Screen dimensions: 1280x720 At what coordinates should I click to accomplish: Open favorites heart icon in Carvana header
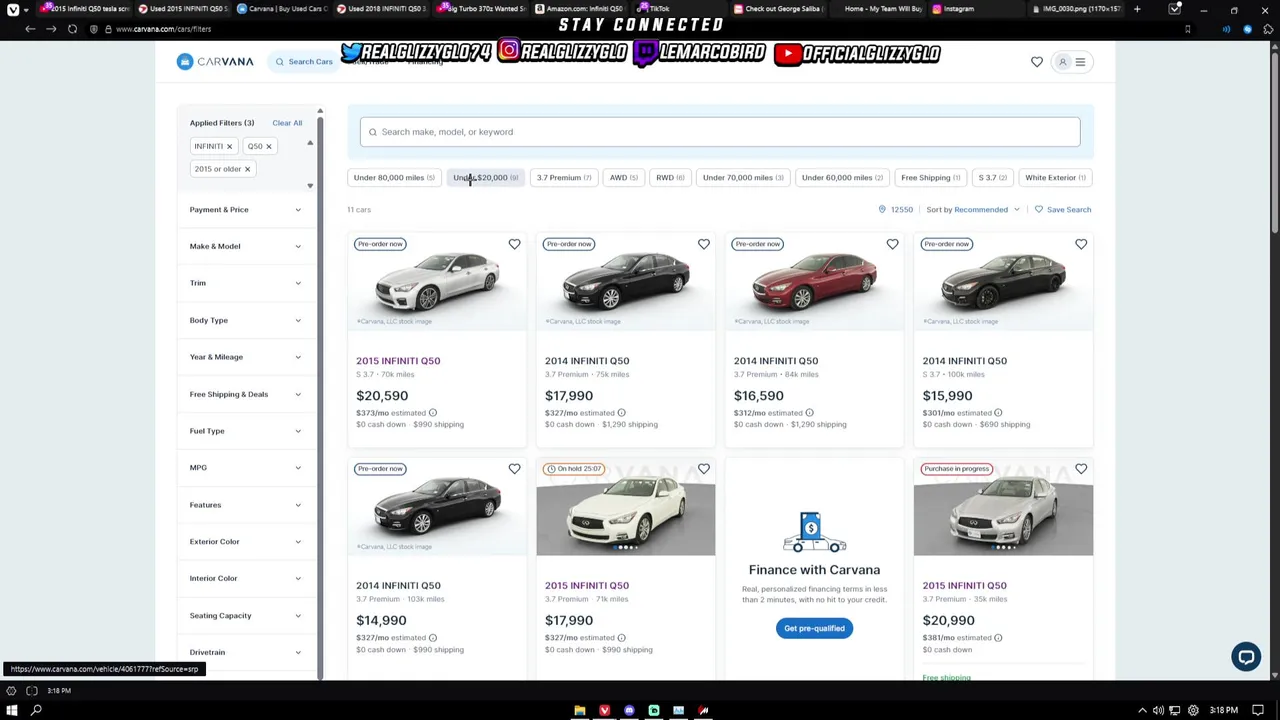1037,62
